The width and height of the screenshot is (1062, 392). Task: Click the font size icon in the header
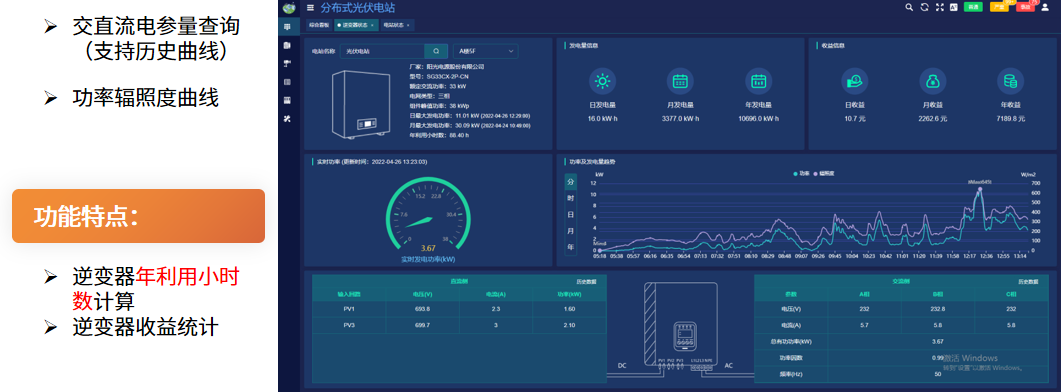(954, 7)
